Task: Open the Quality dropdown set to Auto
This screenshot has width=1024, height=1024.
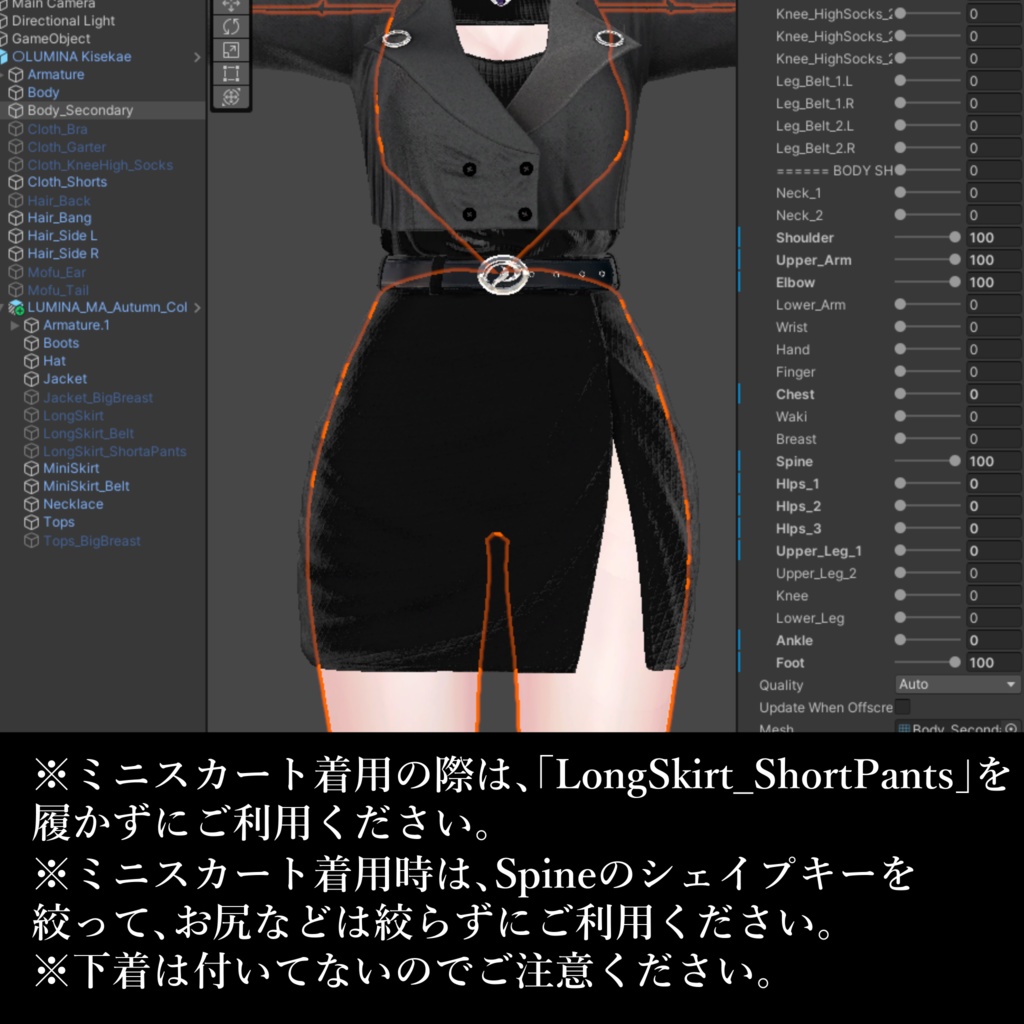Action: [957, 684]
